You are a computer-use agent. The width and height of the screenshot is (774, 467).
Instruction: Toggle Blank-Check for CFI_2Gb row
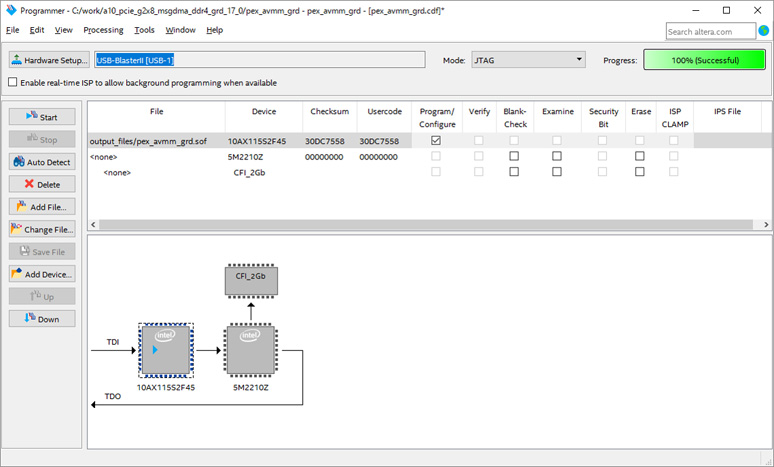pyautogui.click(x=514, y=172)
